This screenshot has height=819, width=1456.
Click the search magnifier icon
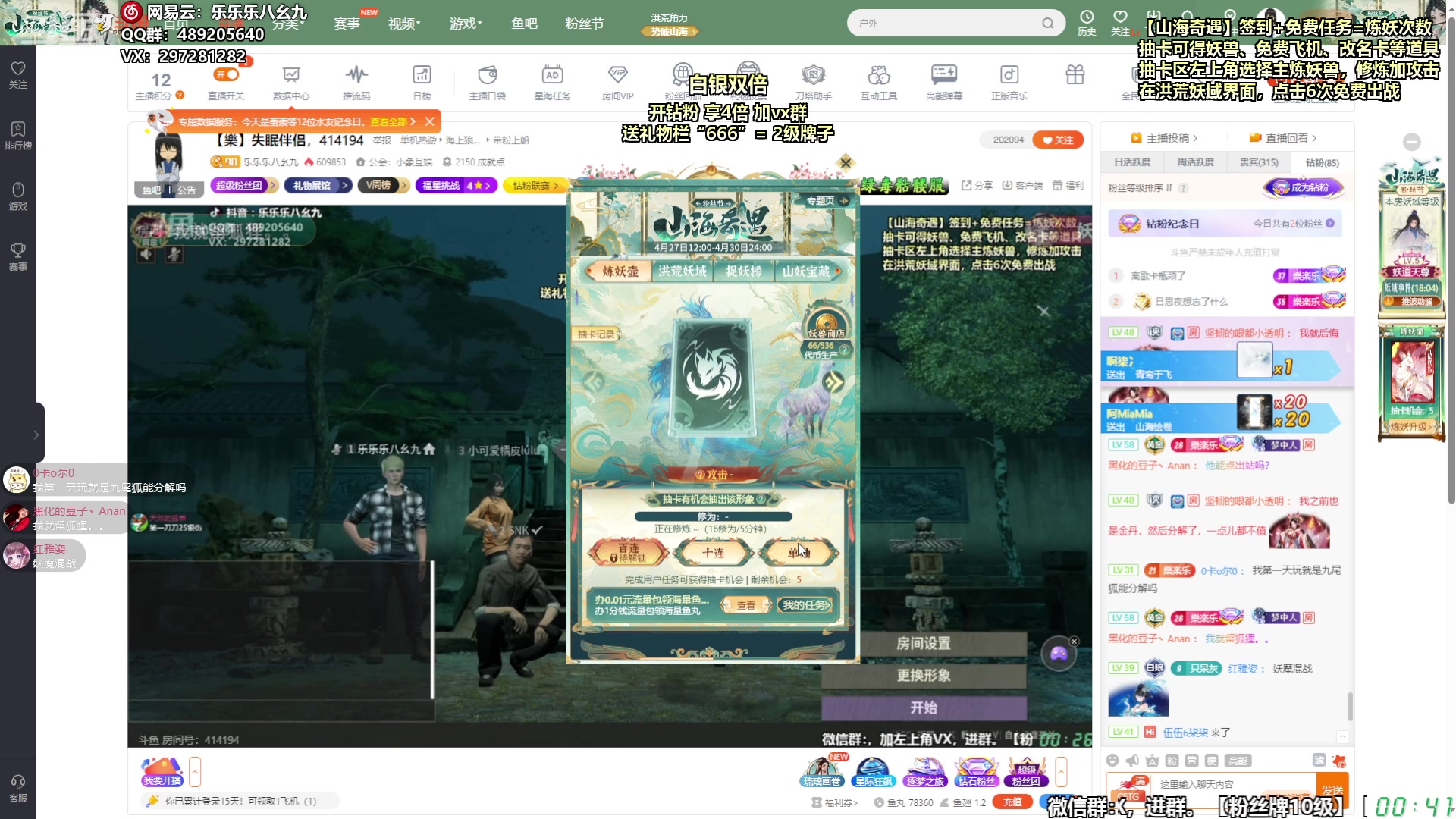[x=1047, y=23]
